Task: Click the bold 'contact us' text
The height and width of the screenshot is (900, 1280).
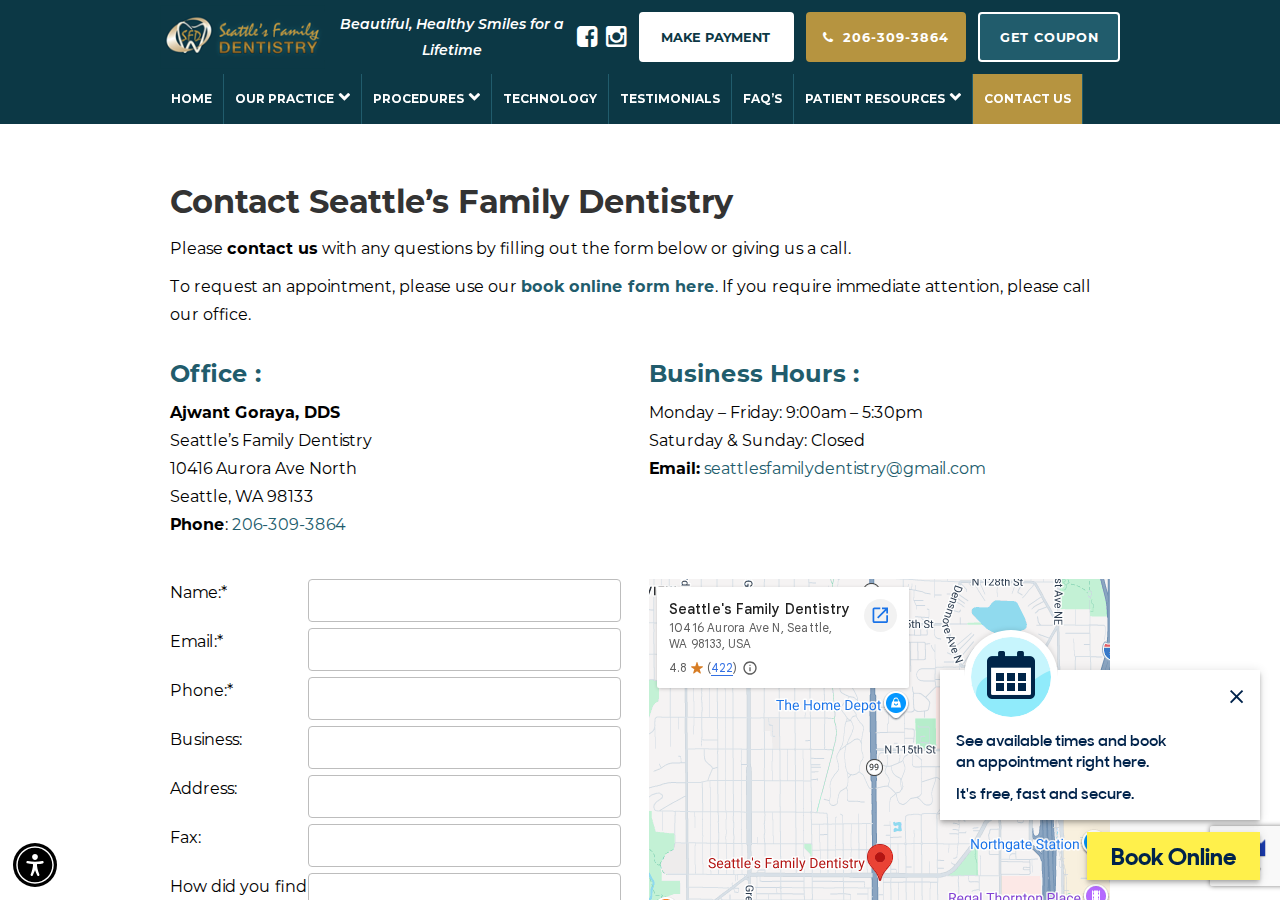Action: [272, 248]
